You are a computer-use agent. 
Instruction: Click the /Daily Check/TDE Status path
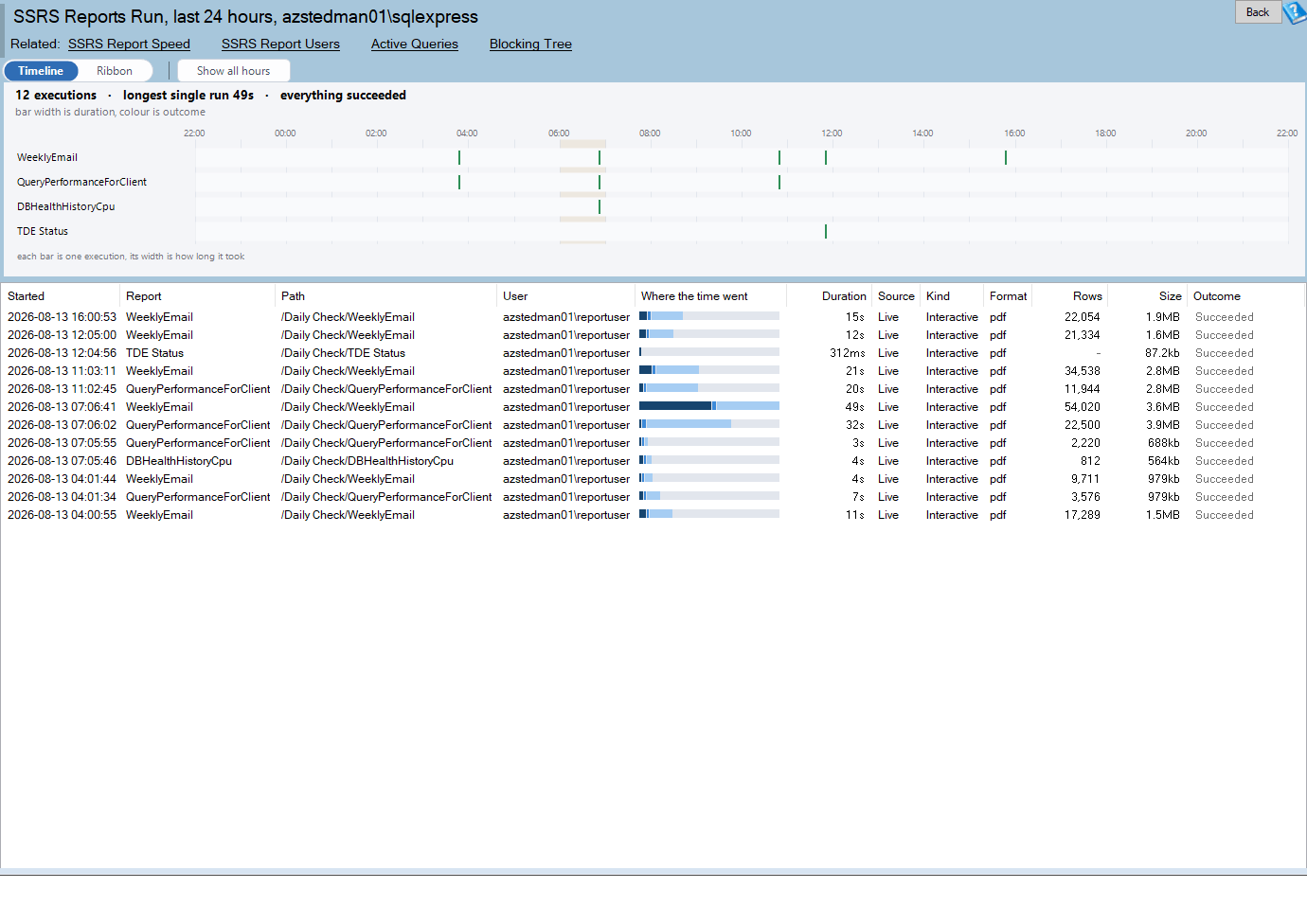coord(343,353)
